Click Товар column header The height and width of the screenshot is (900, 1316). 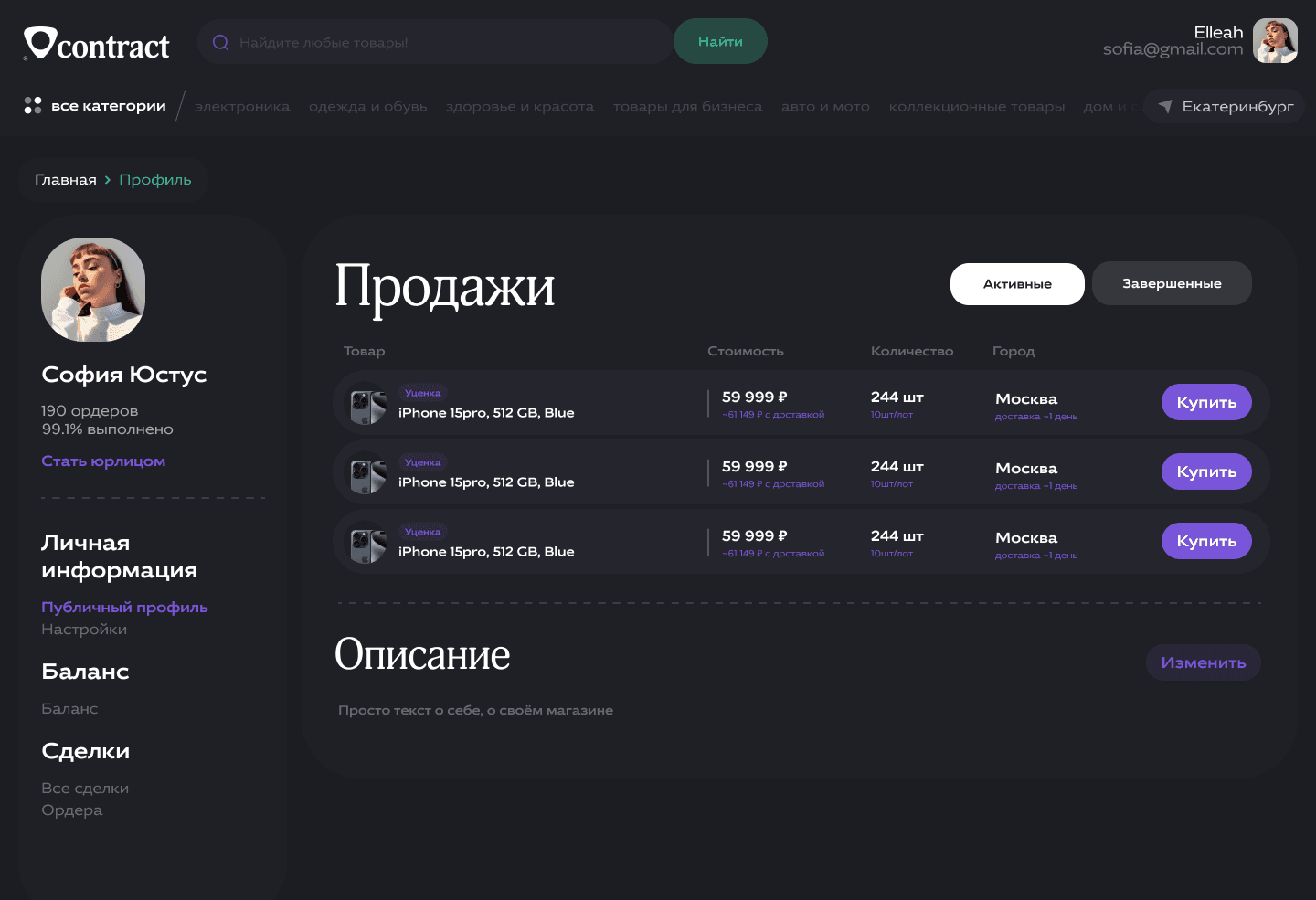pos(365,352)
